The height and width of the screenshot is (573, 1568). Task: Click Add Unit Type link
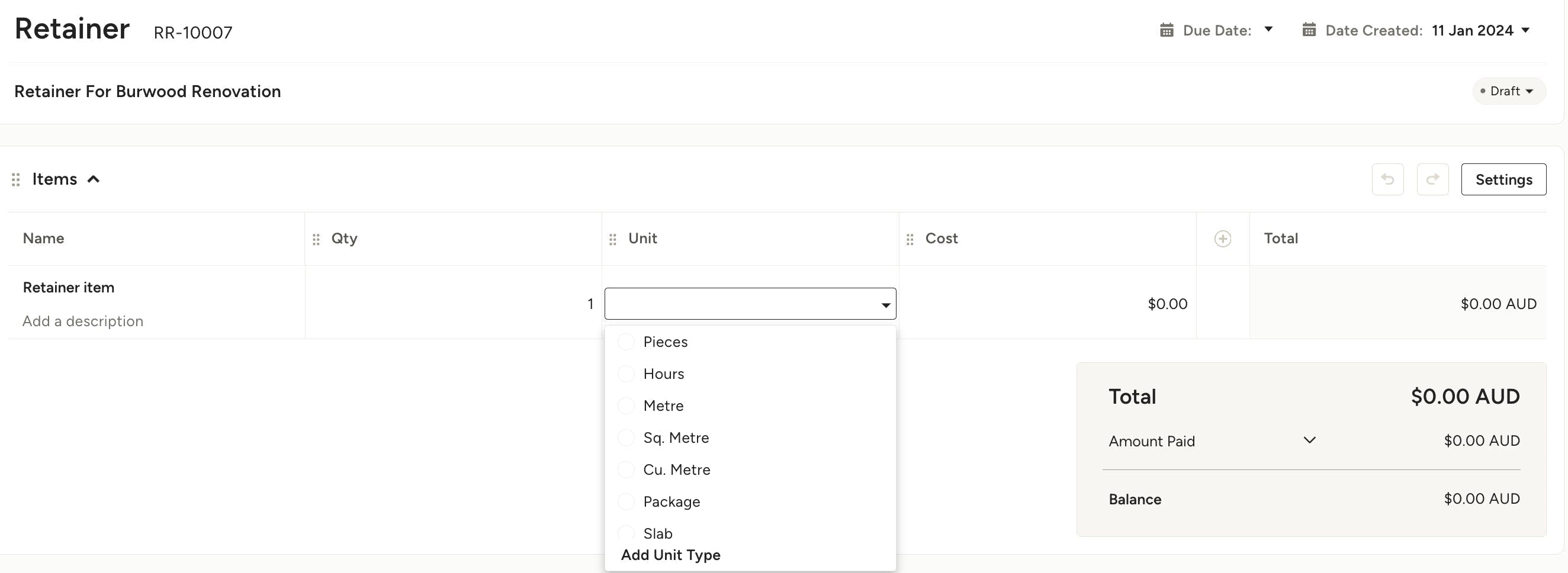670,555
